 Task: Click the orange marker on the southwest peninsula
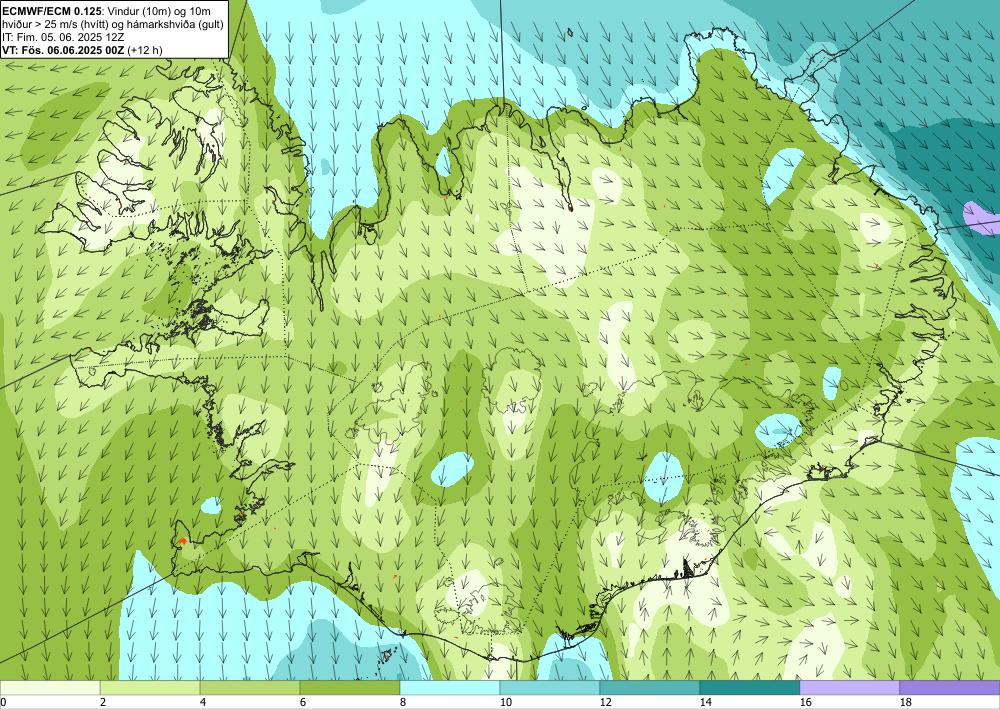[x=182, y=541]
